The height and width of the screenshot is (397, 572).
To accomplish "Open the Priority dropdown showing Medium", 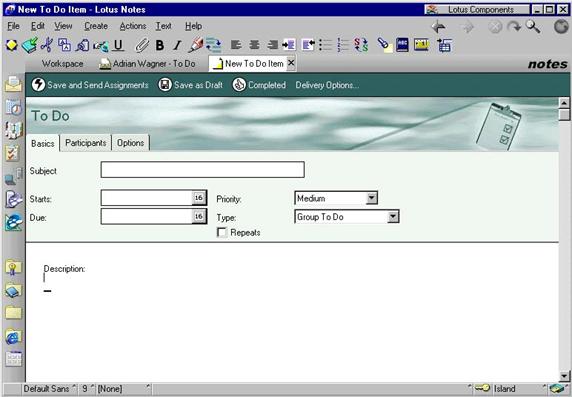I will (x=371, y=198).
